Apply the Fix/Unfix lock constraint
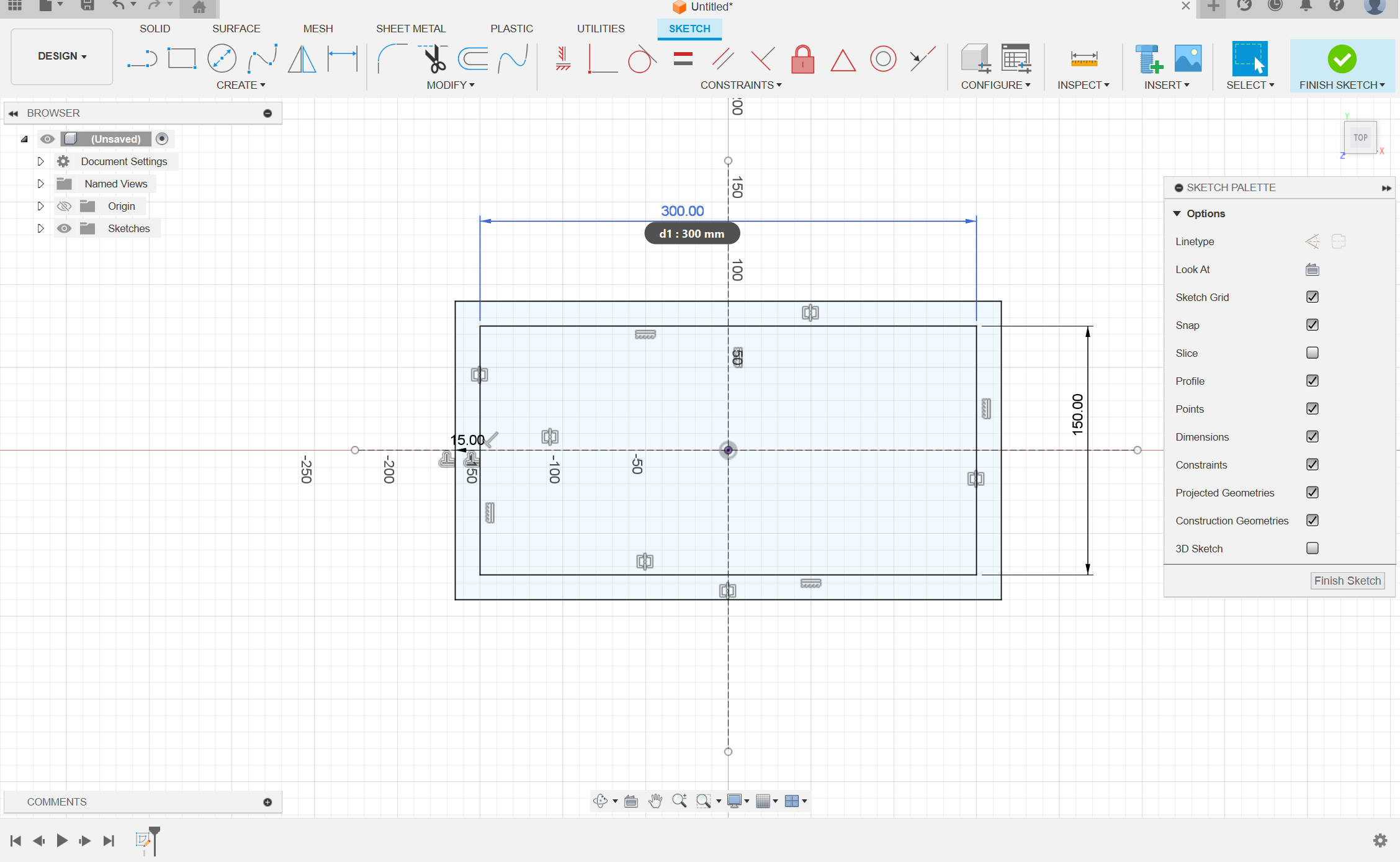 tap(802, 59)
